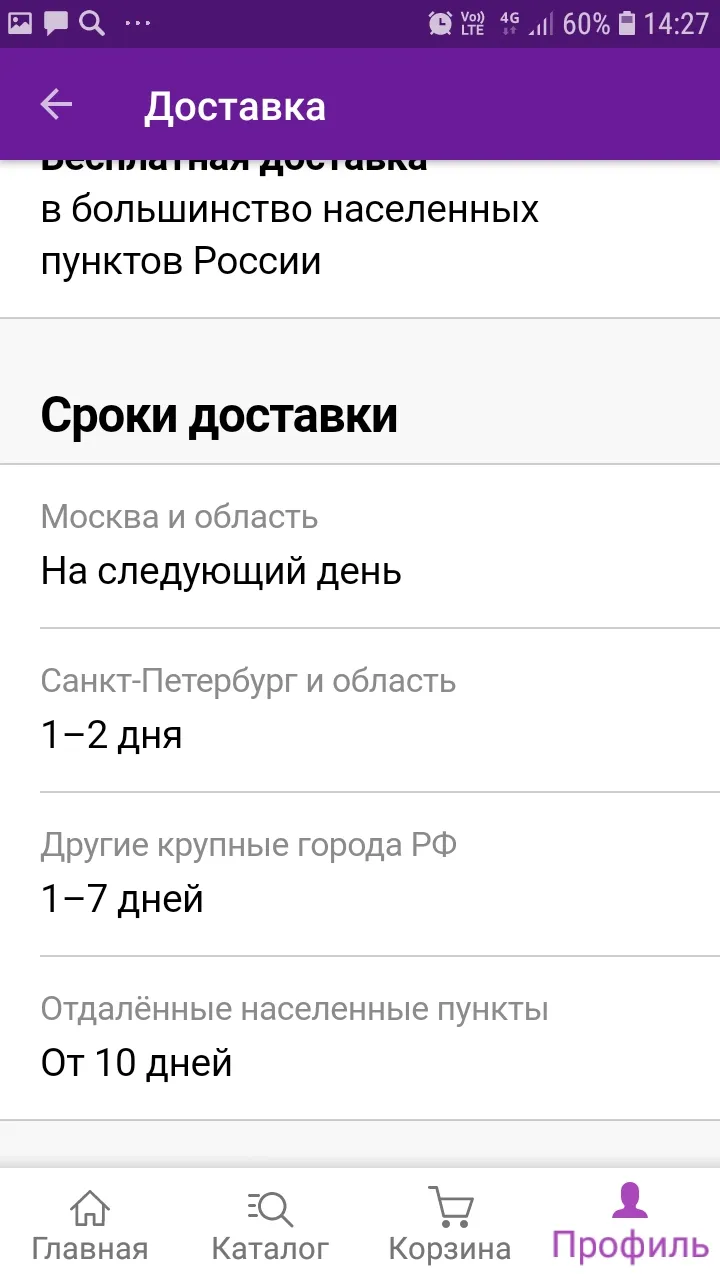
Task: Select the Москва и область row
Action: point(360,546)
